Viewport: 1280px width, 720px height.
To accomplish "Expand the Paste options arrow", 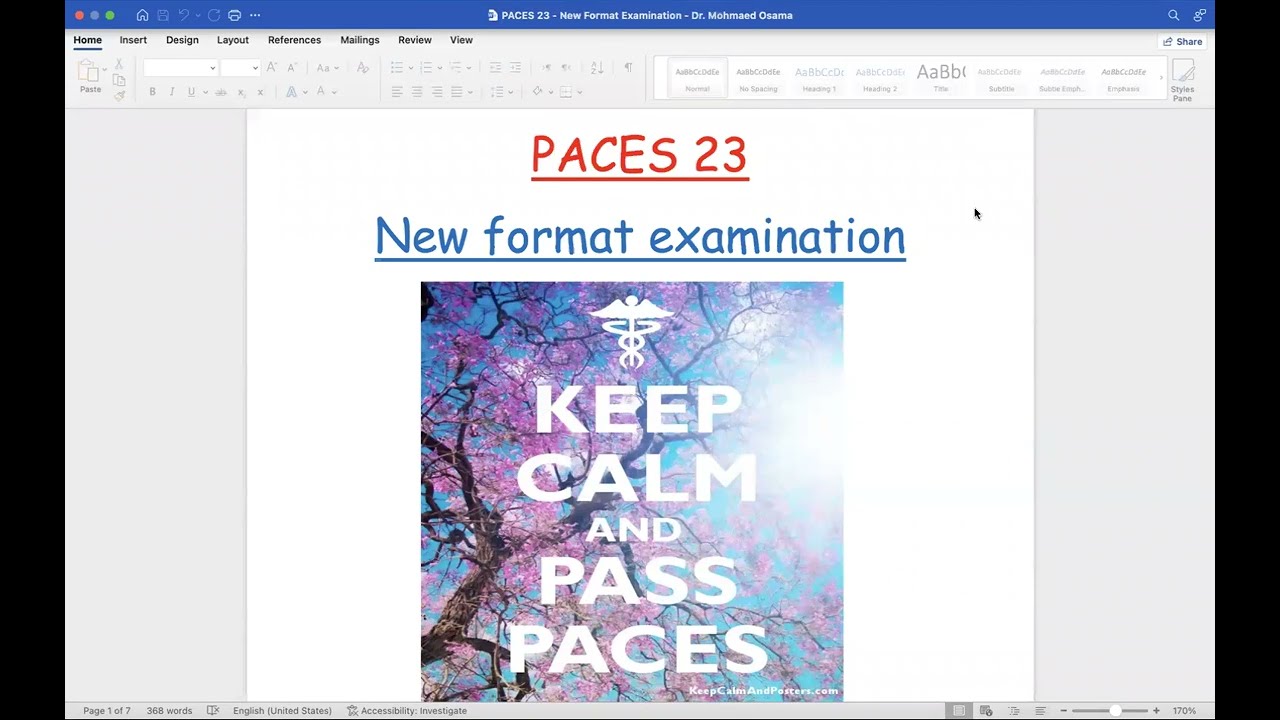I will [104, 69].
